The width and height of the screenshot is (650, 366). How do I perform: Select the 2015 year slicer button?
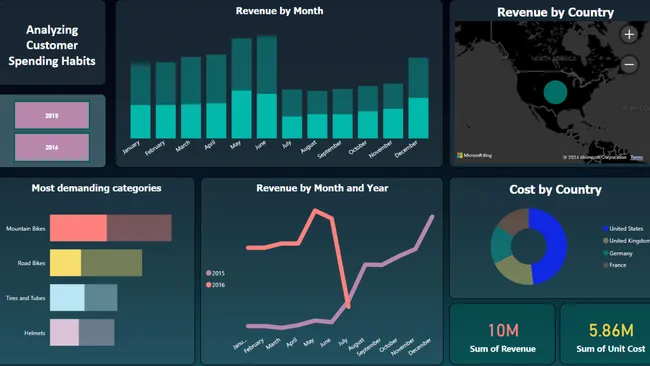click(x=52, y=116)
